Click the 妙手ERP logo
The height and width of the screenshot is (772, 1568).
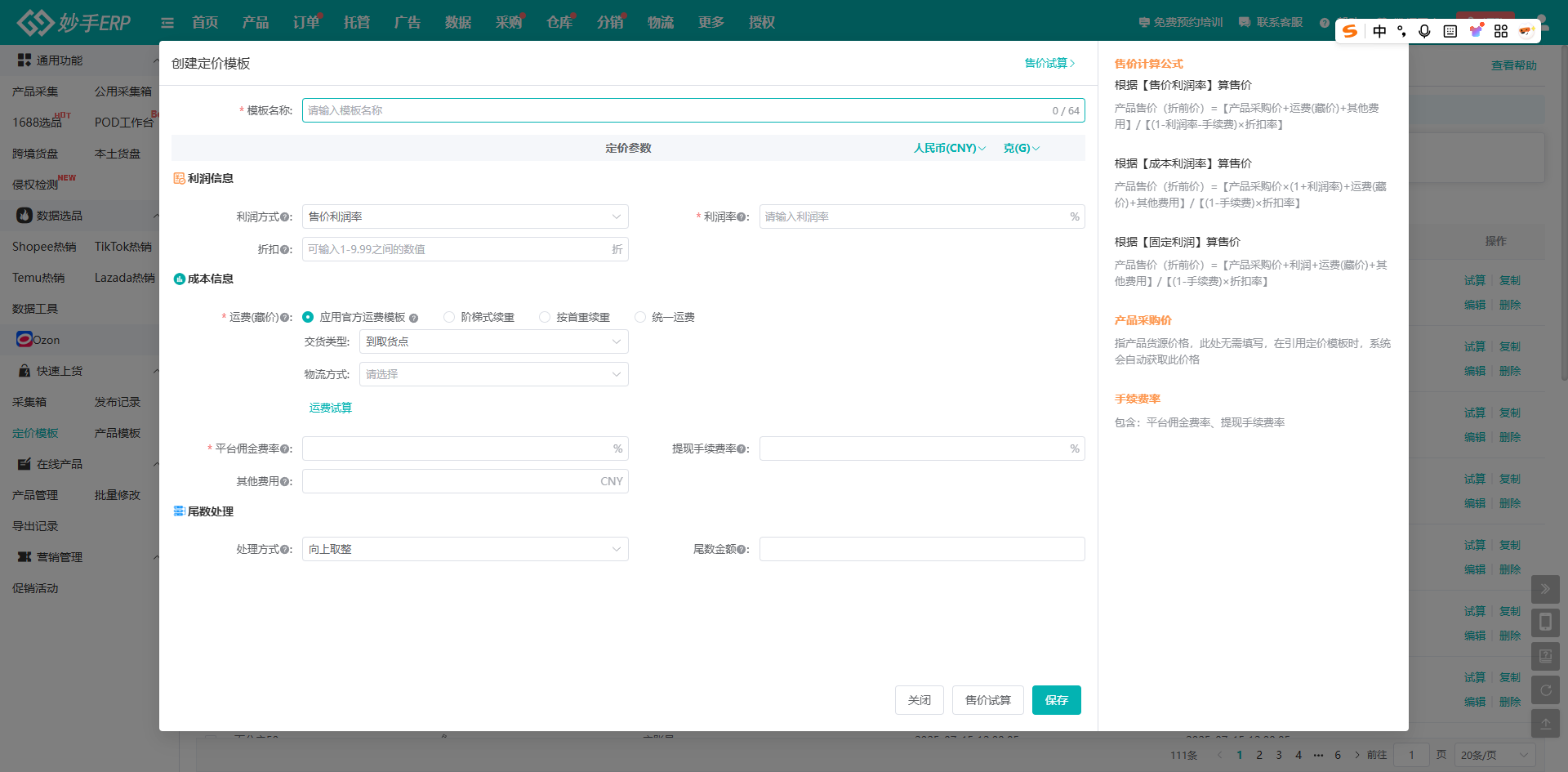(x=74, y=22)
